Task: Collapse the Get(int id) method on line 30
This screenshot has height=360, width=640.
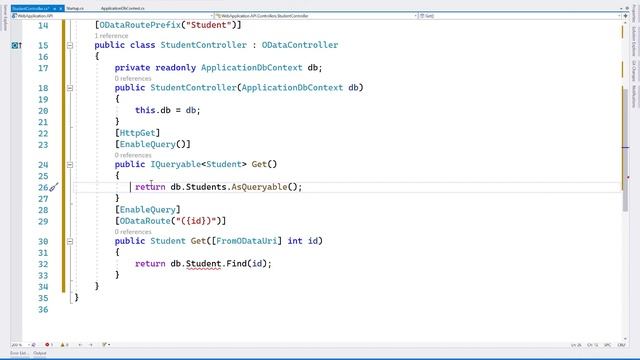Action: pyautogui.click(x=70, y=241)
